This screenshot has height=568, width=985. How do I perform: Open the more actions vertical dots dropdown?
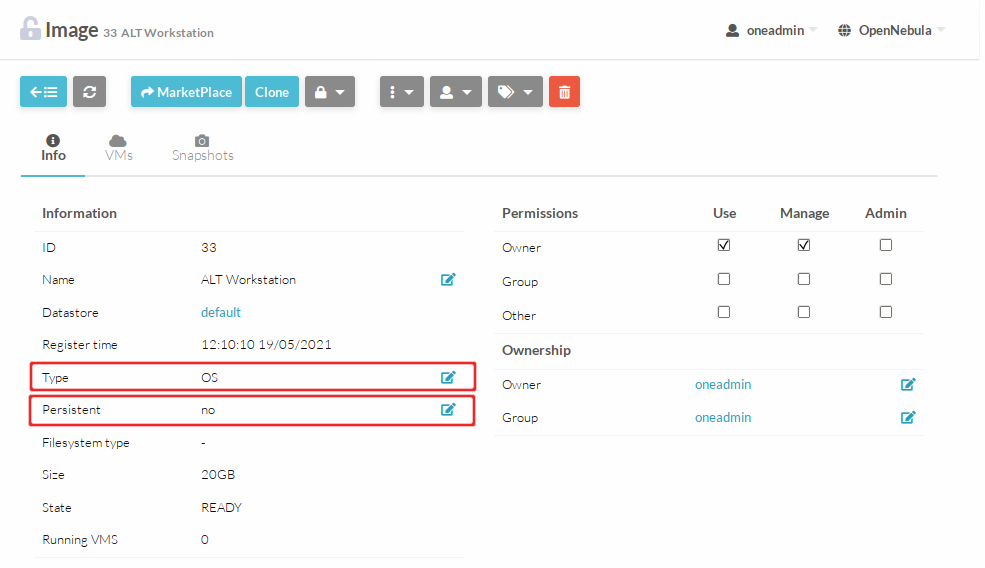pyautogui.click(x=401, y=92)
